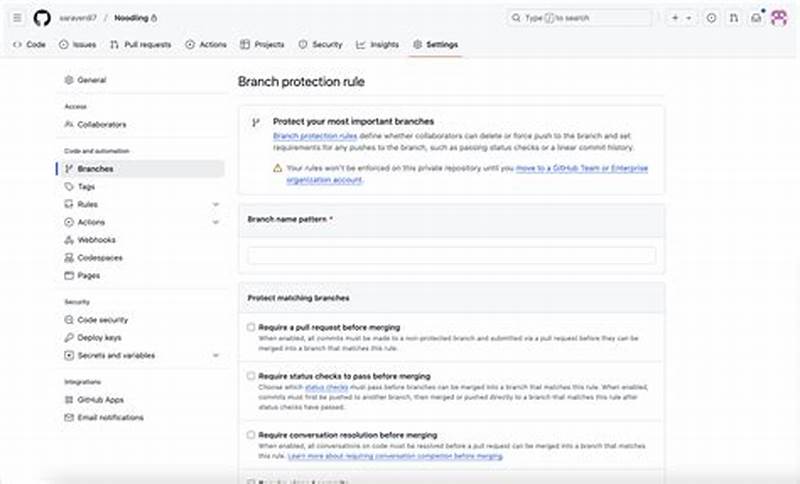
Task: Expand the Actions sidebar submenu chevron
Action: pos(216,222)
